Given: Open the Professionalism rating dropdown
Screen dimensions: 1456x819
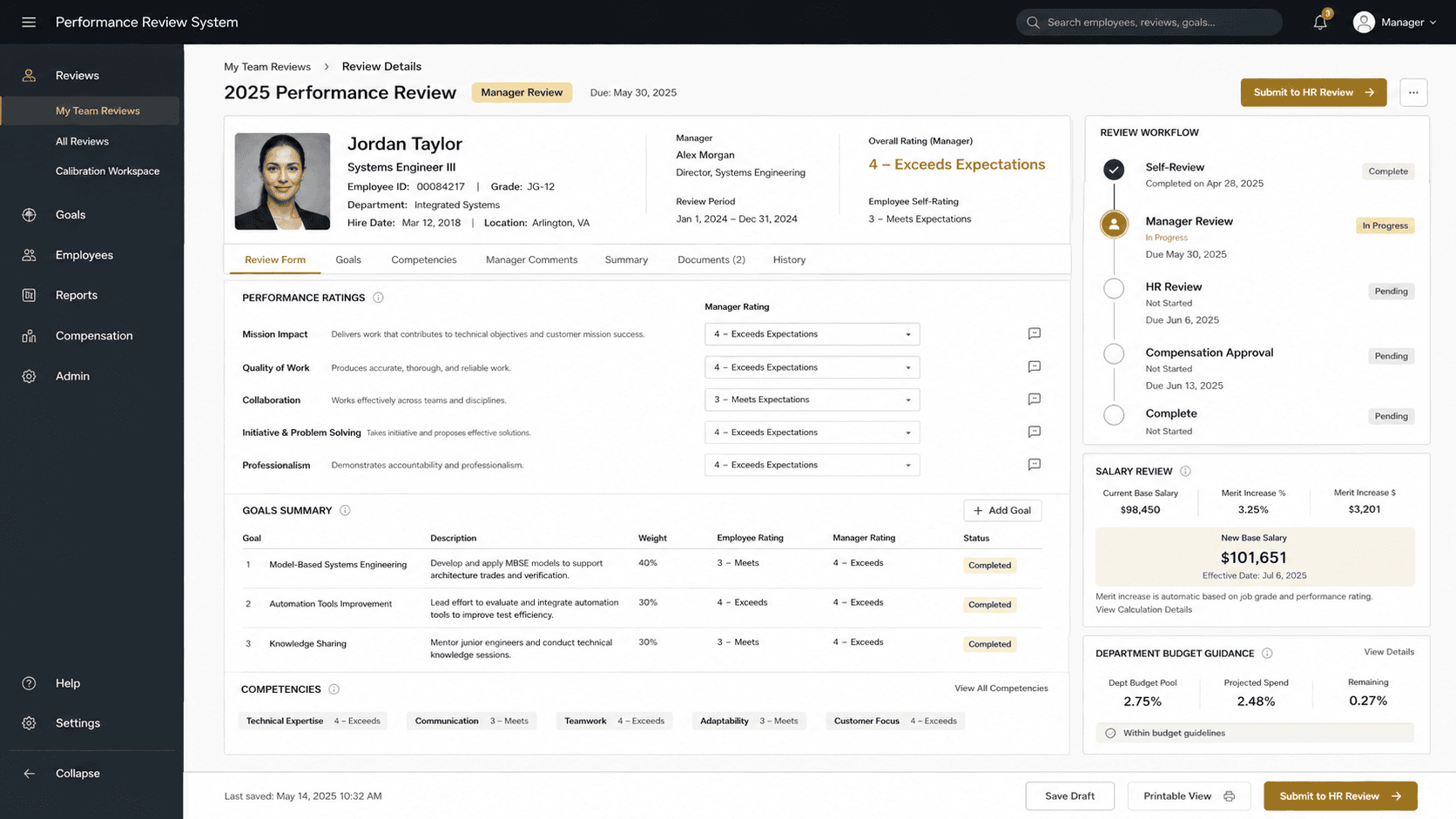Looking at the screenshot, I should point(812,465).
